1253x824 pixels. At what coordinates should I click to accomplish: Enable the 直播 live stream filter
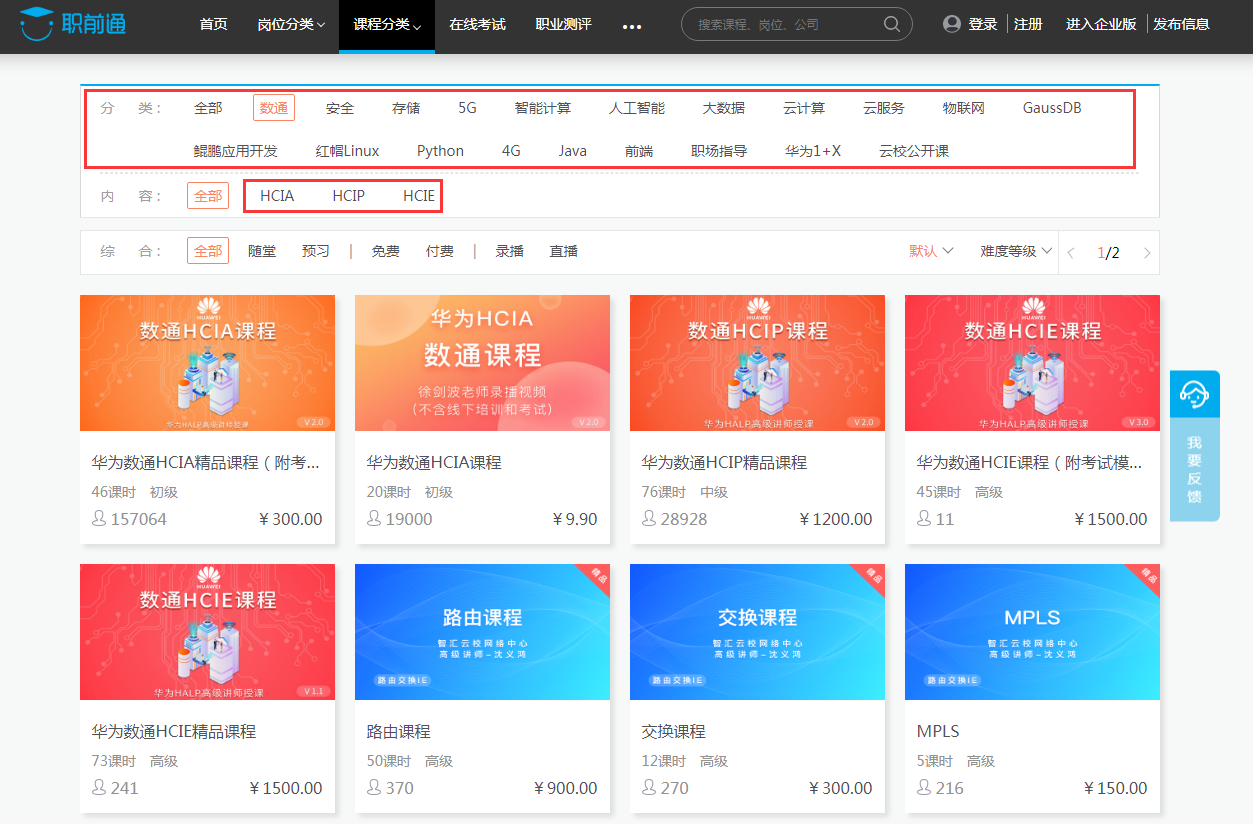coord(563,251)
